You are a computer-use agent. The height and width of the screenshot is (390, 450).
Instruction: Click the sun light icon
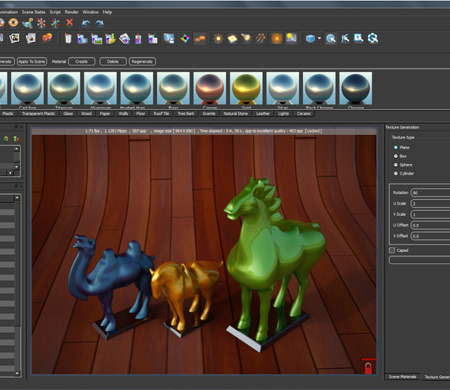[218, 39]
